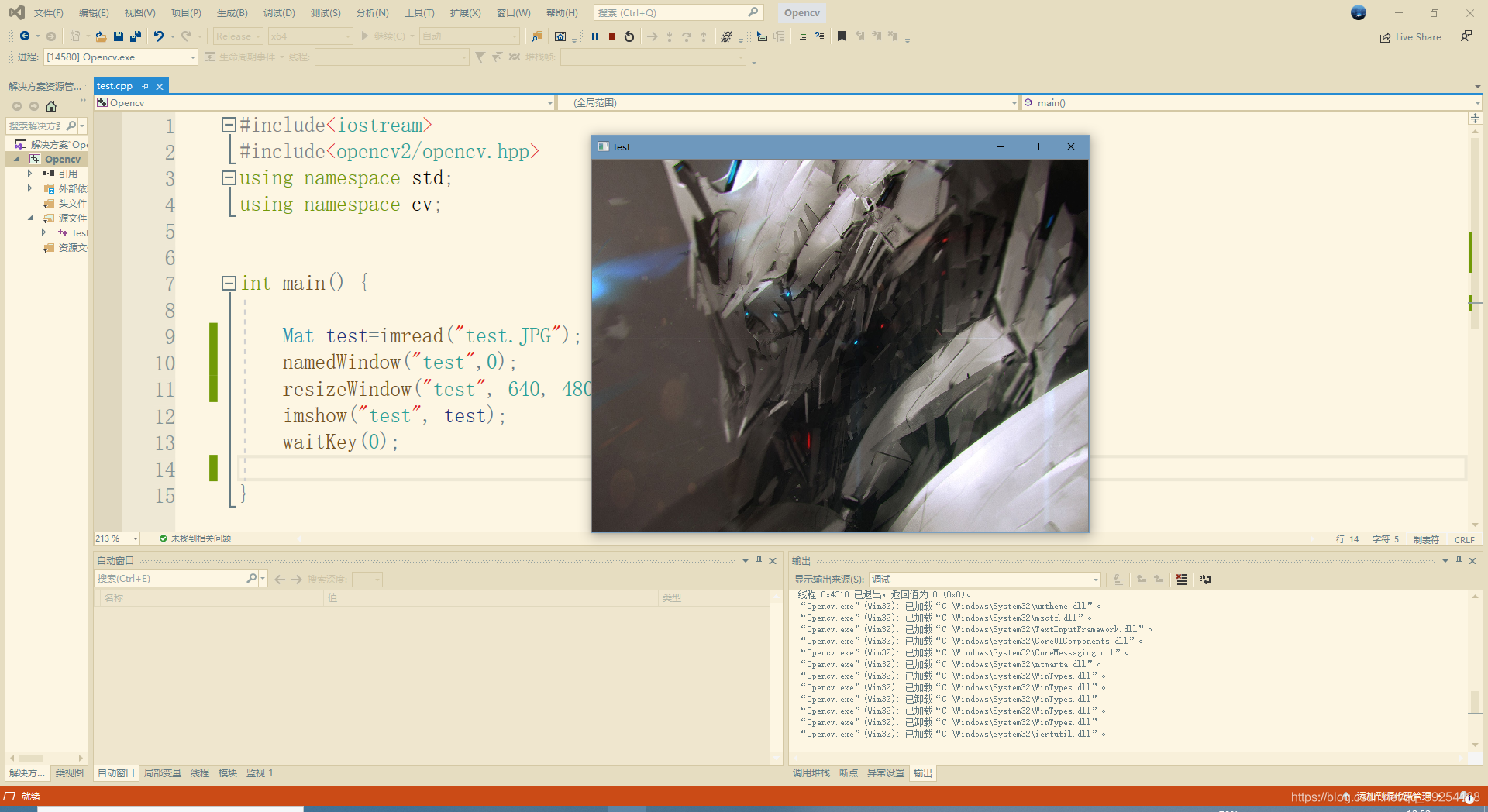Viewport: 1488px width, 812px height.
Task: Stop debugging with the red square
Action: [x=612, y=36]
